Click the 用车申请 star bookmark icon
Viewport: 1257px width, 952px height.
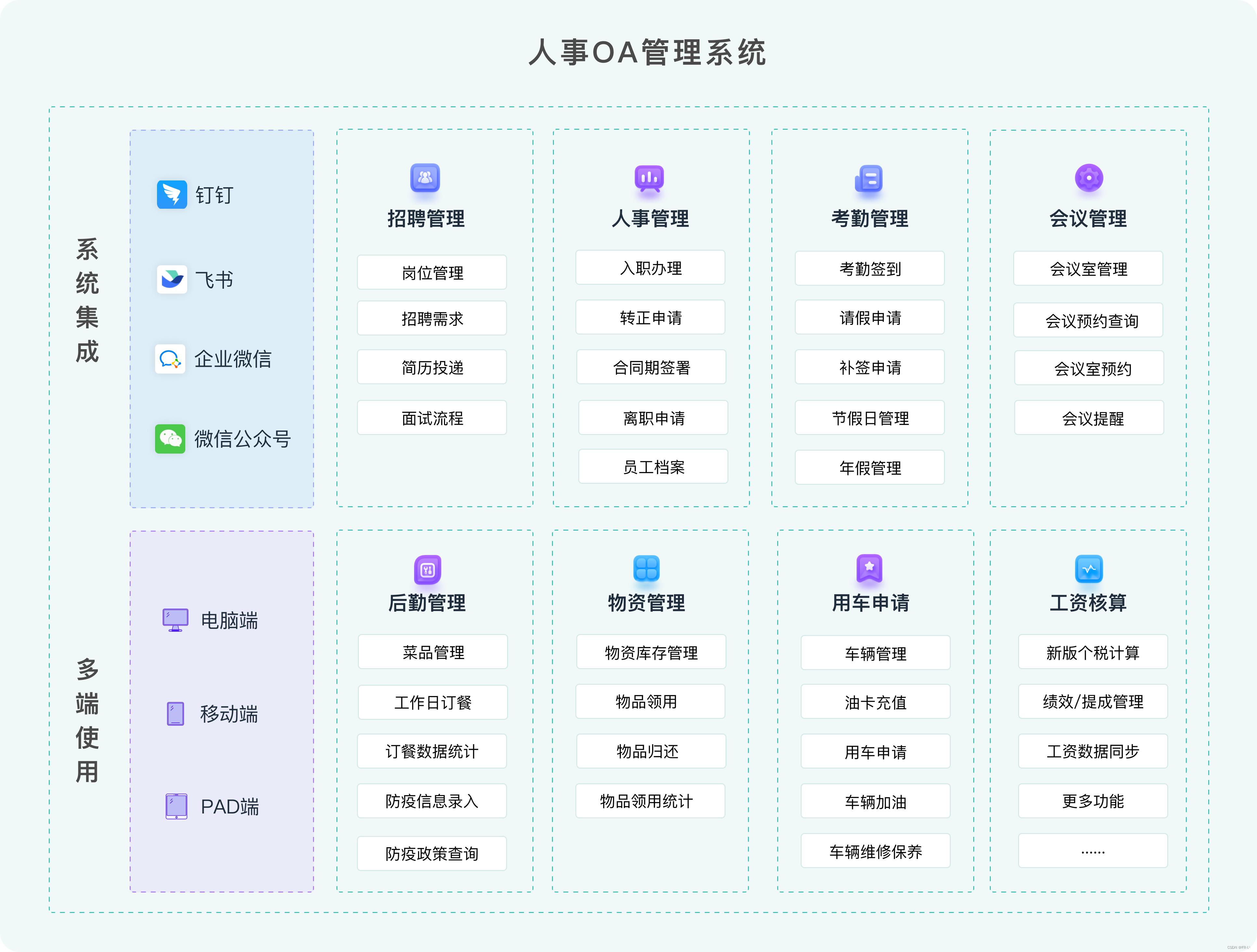click(x=869, y=568)
